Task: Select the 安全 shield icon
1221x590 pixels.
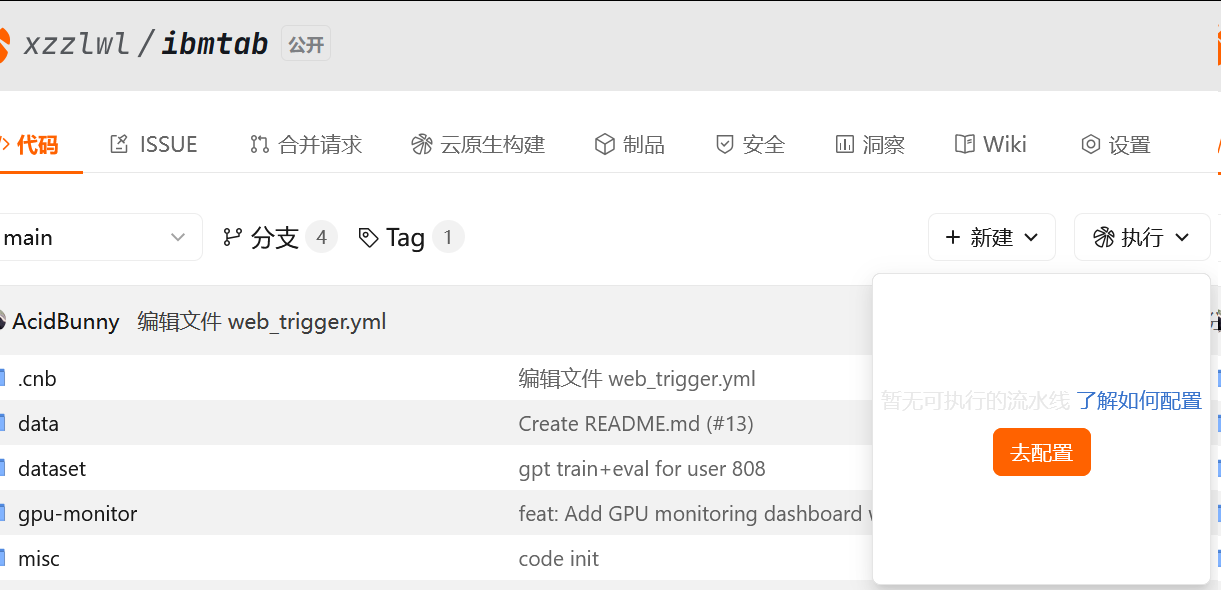Action: coord(724,144)
